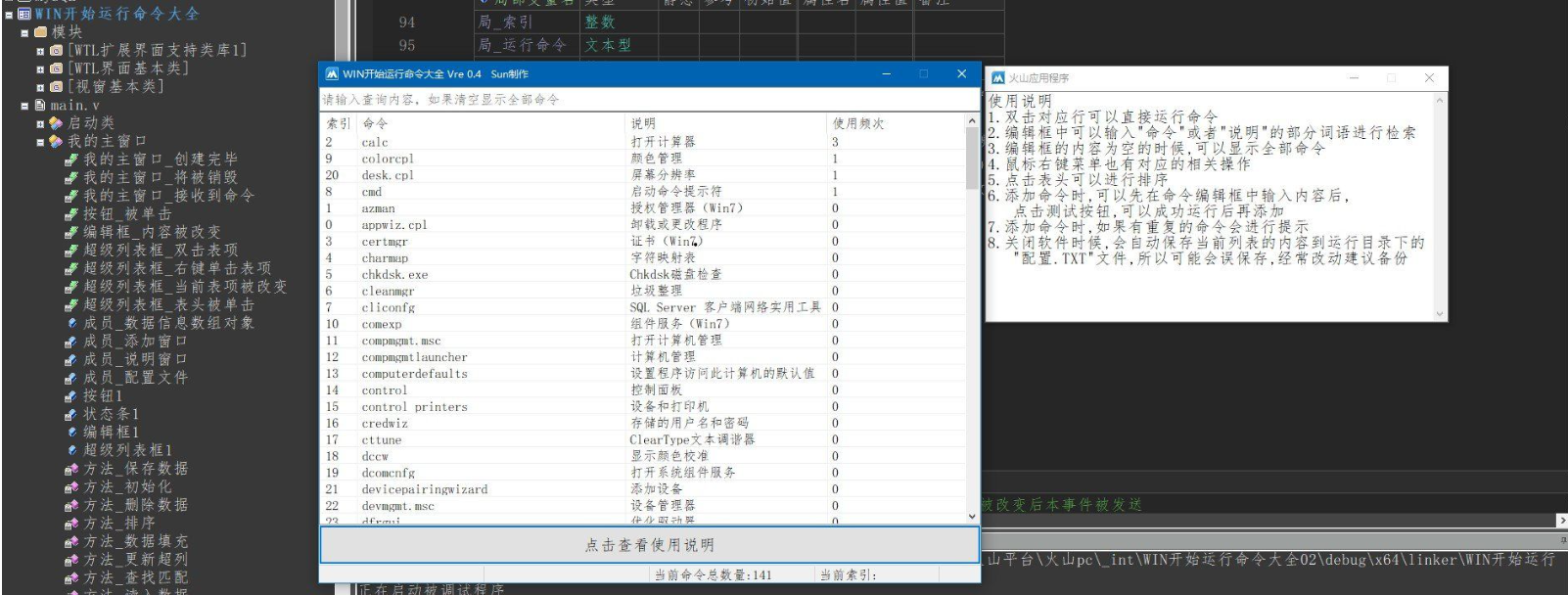The image size is (1568, 595).
Task: Expand the WTL扩展界面支持类库1 node
Action: click(40, 51)
